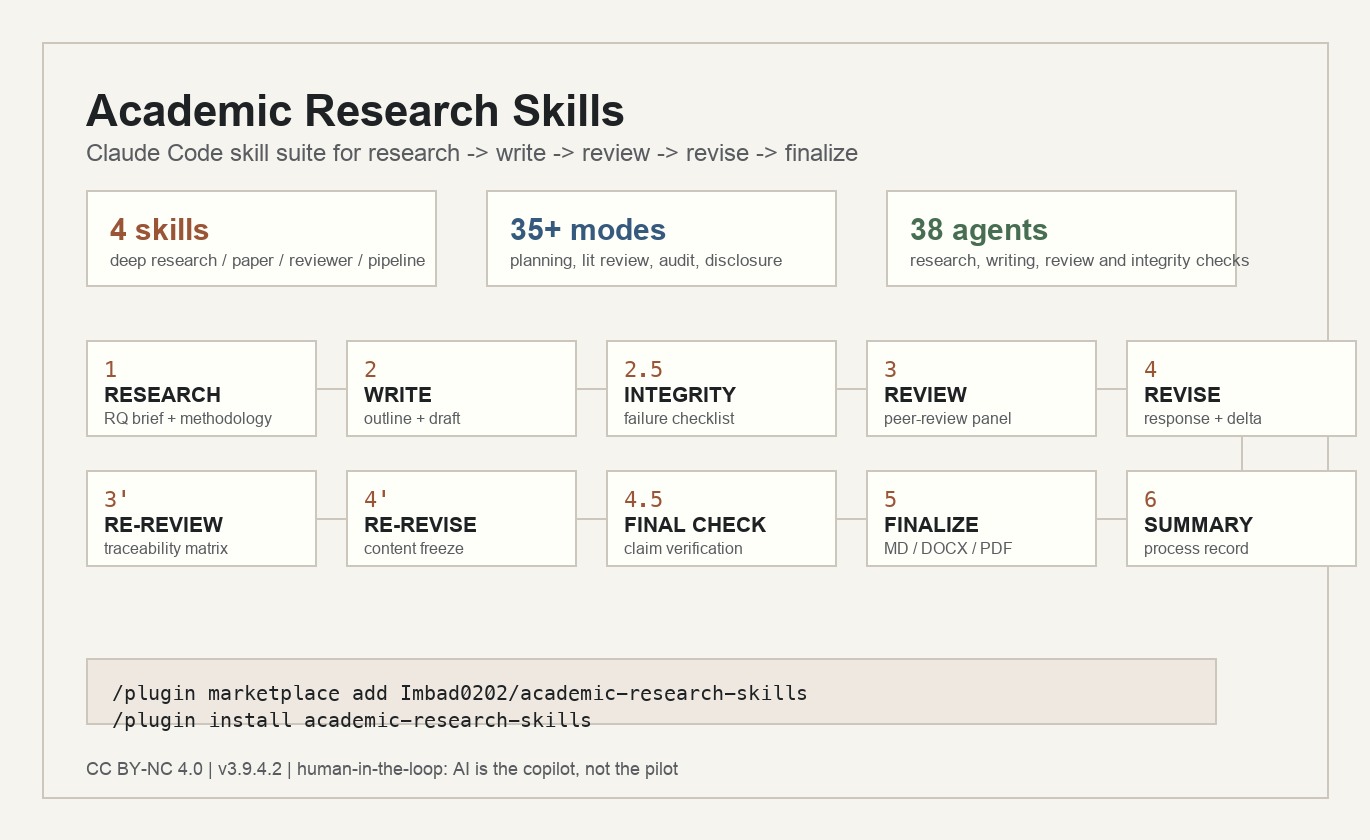Click 'outline + draft' caption

click(x=412, y=418)
